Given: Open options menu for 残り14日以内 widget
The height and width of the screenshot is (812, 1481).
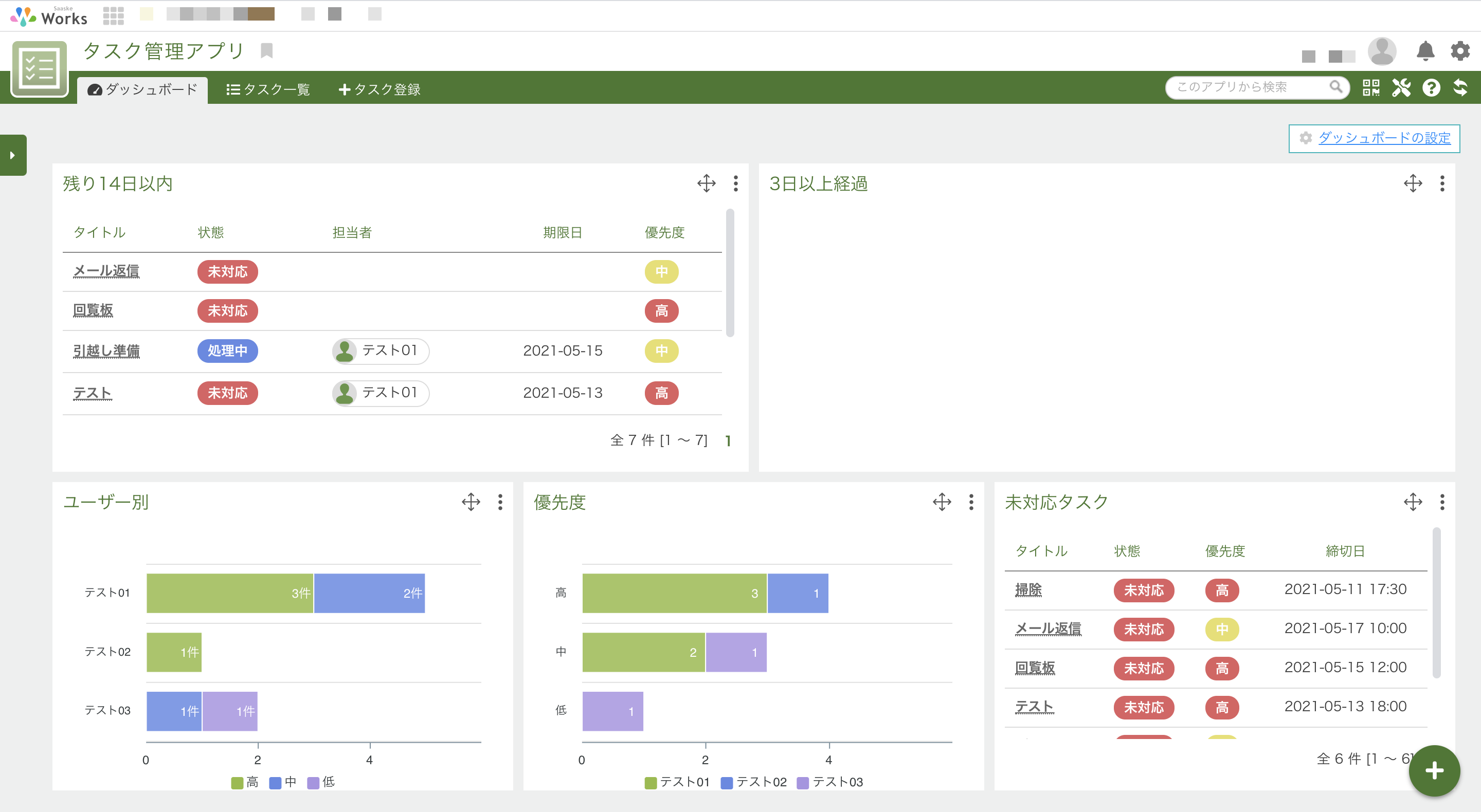Looking at the screenshot, I should [x=735, y=184].
